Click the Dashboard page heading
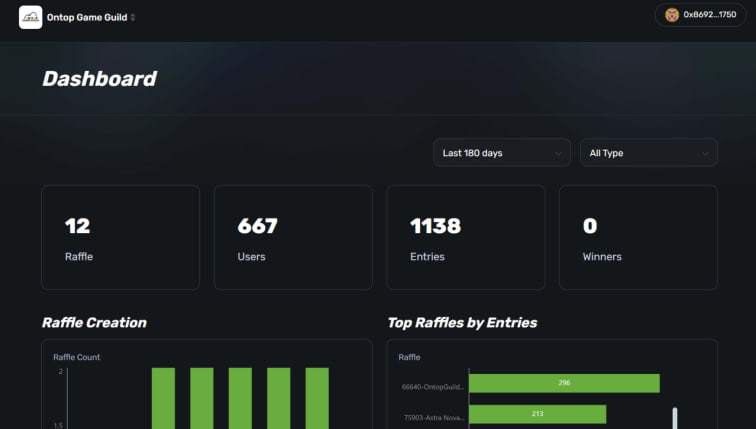The width and height of the screenshot is (756, 429). [100, 79]
